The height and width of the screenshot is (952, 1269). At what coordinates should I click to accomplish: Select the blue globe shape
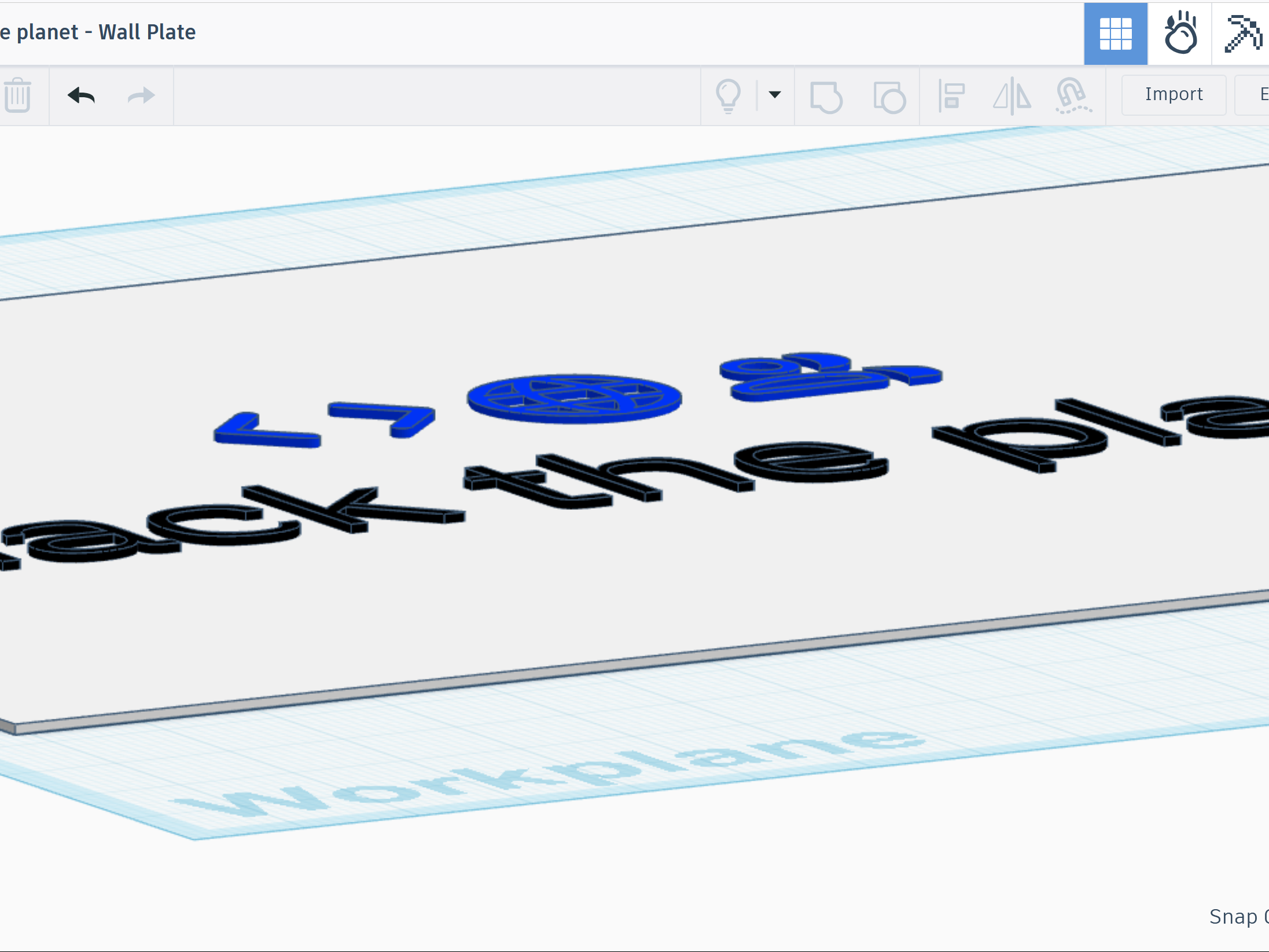(x=574, y=399)
